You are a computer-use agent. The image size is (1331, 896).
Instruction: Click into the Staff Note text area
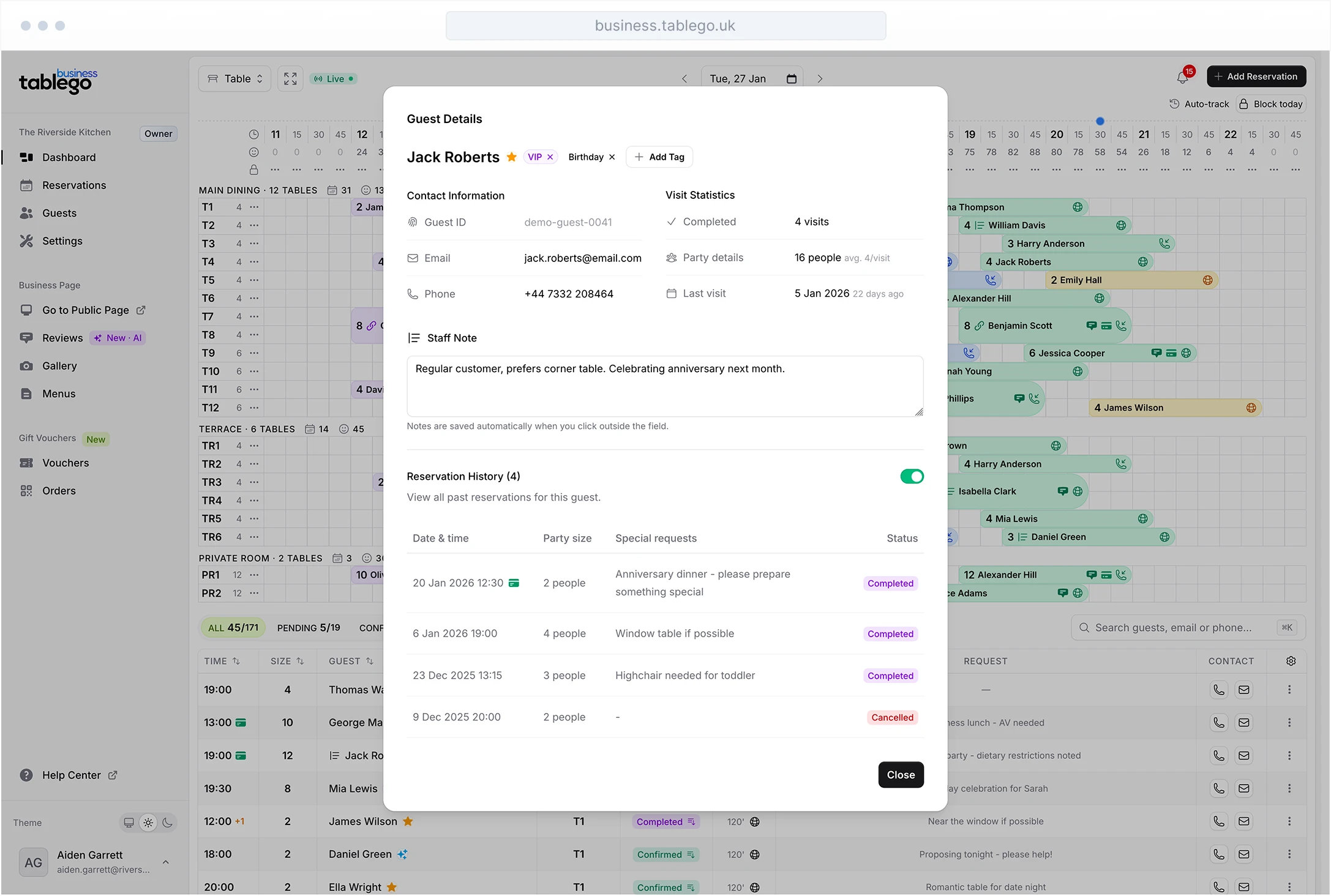pos(664,386)
